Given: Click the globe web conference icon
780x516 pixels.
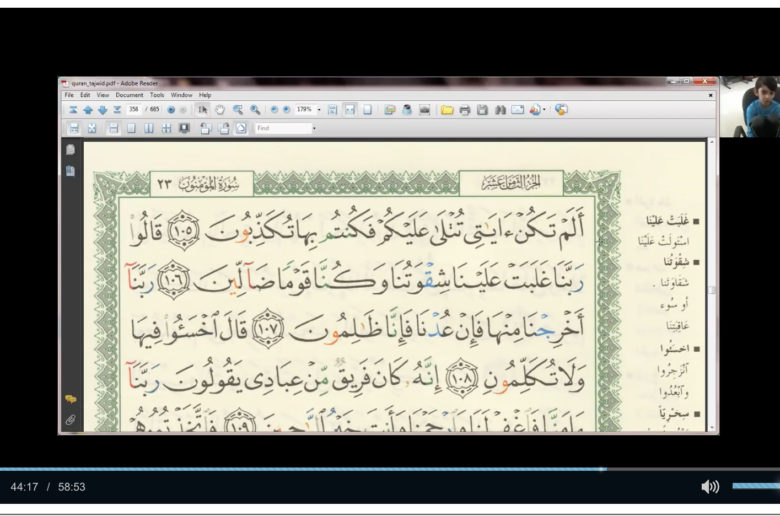Looking at the screenshot, I should click(x=561, y=110).
